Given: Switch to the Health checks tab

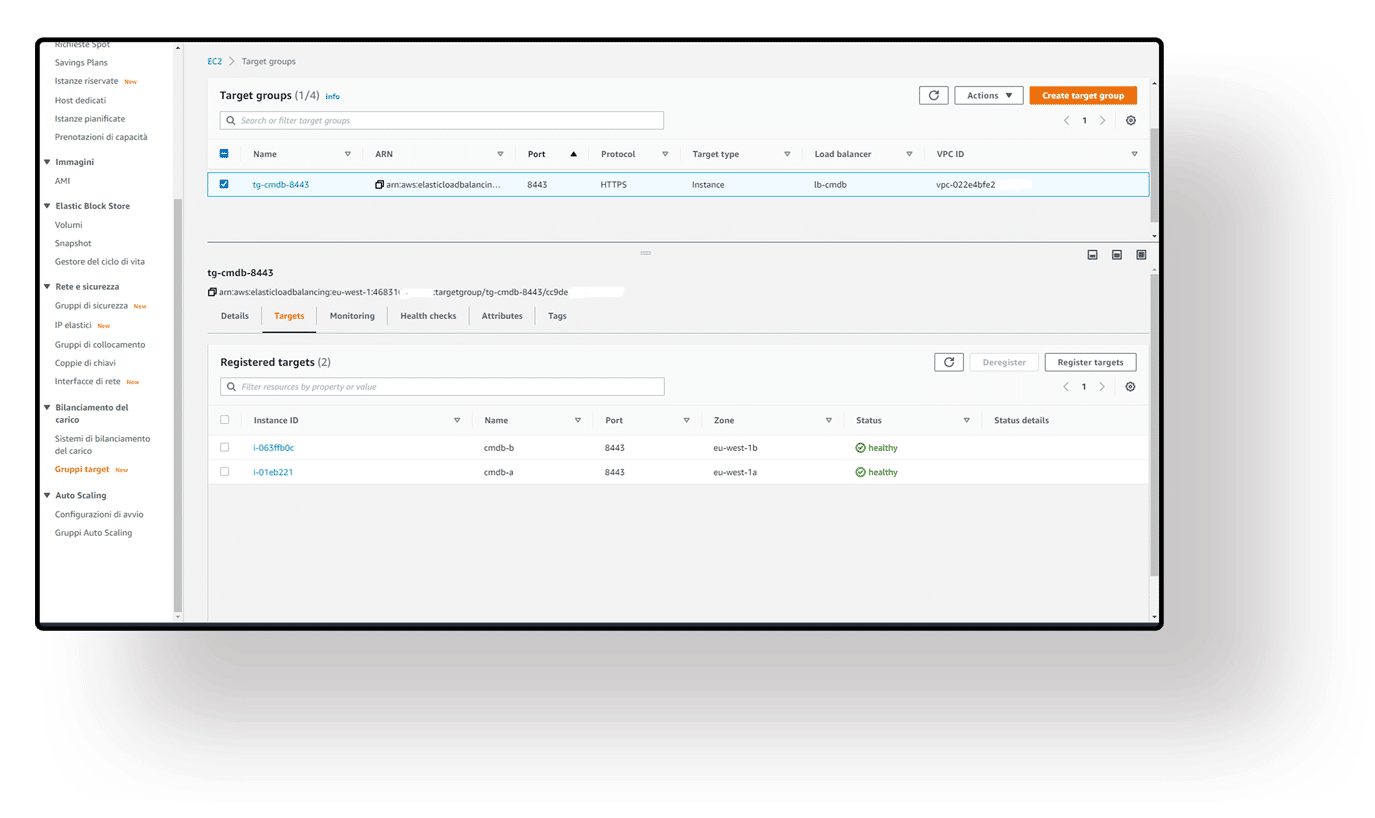Looking at the screenshot, I should point(428,316).
